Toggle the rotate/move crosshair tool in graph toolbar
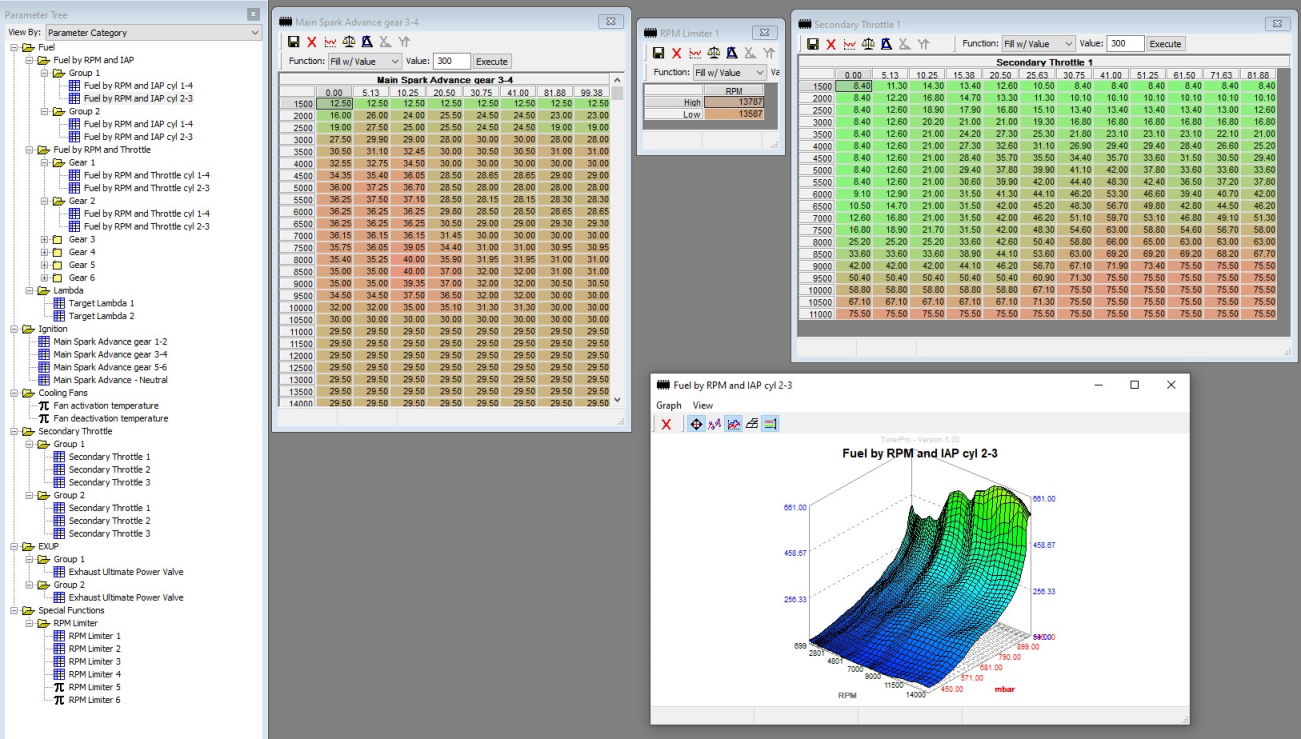 (x=696, y=424)
